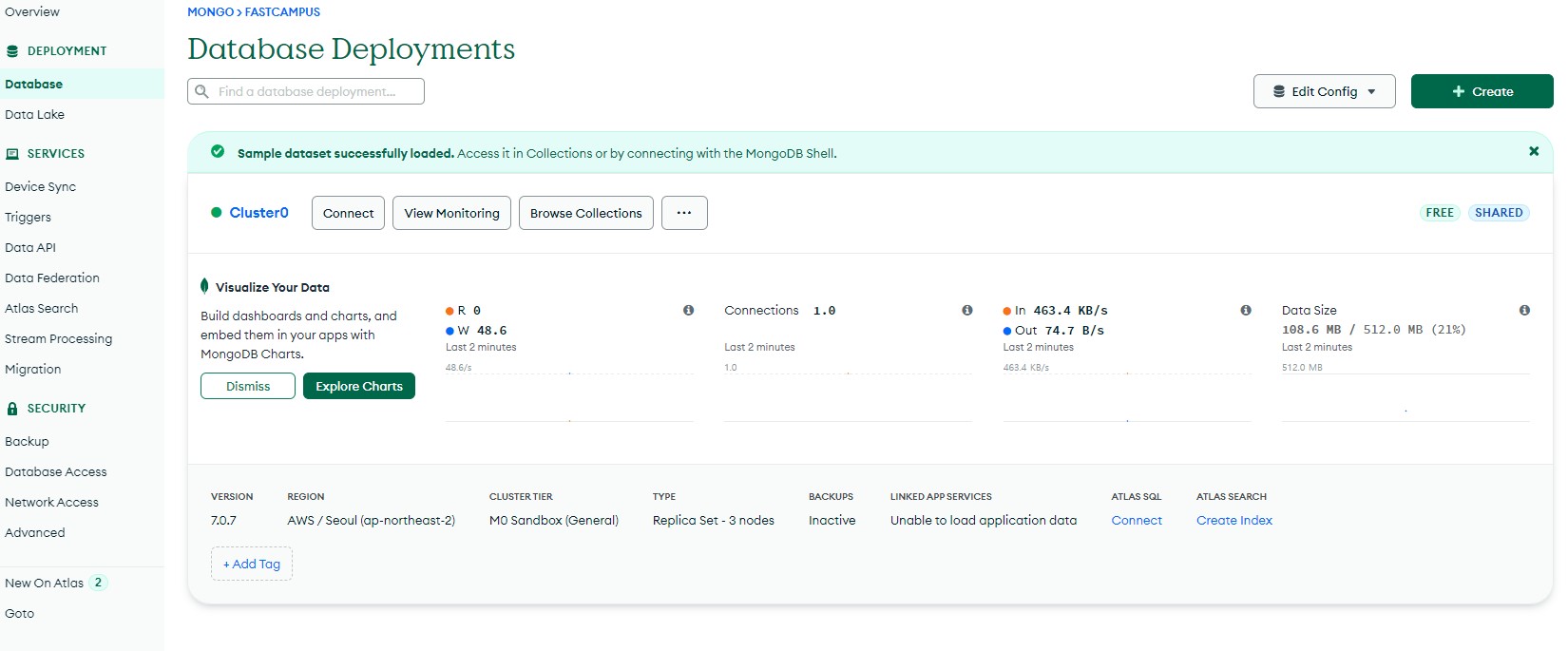1568x651 pixels.
Task: Go to MONGO breadcrumb
Action: (x=210, y=12)
